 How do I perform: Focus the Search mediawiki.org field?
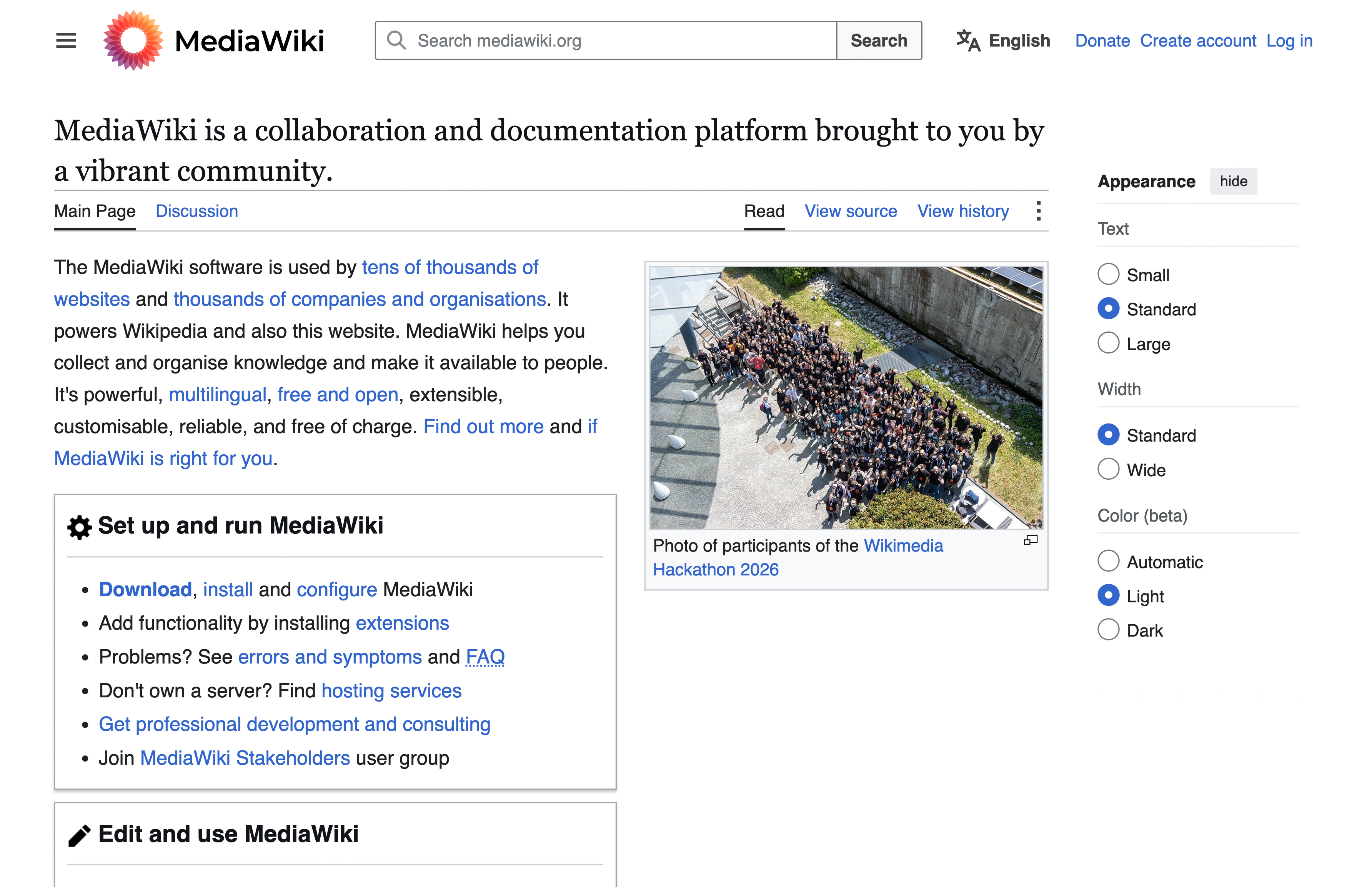606,40
